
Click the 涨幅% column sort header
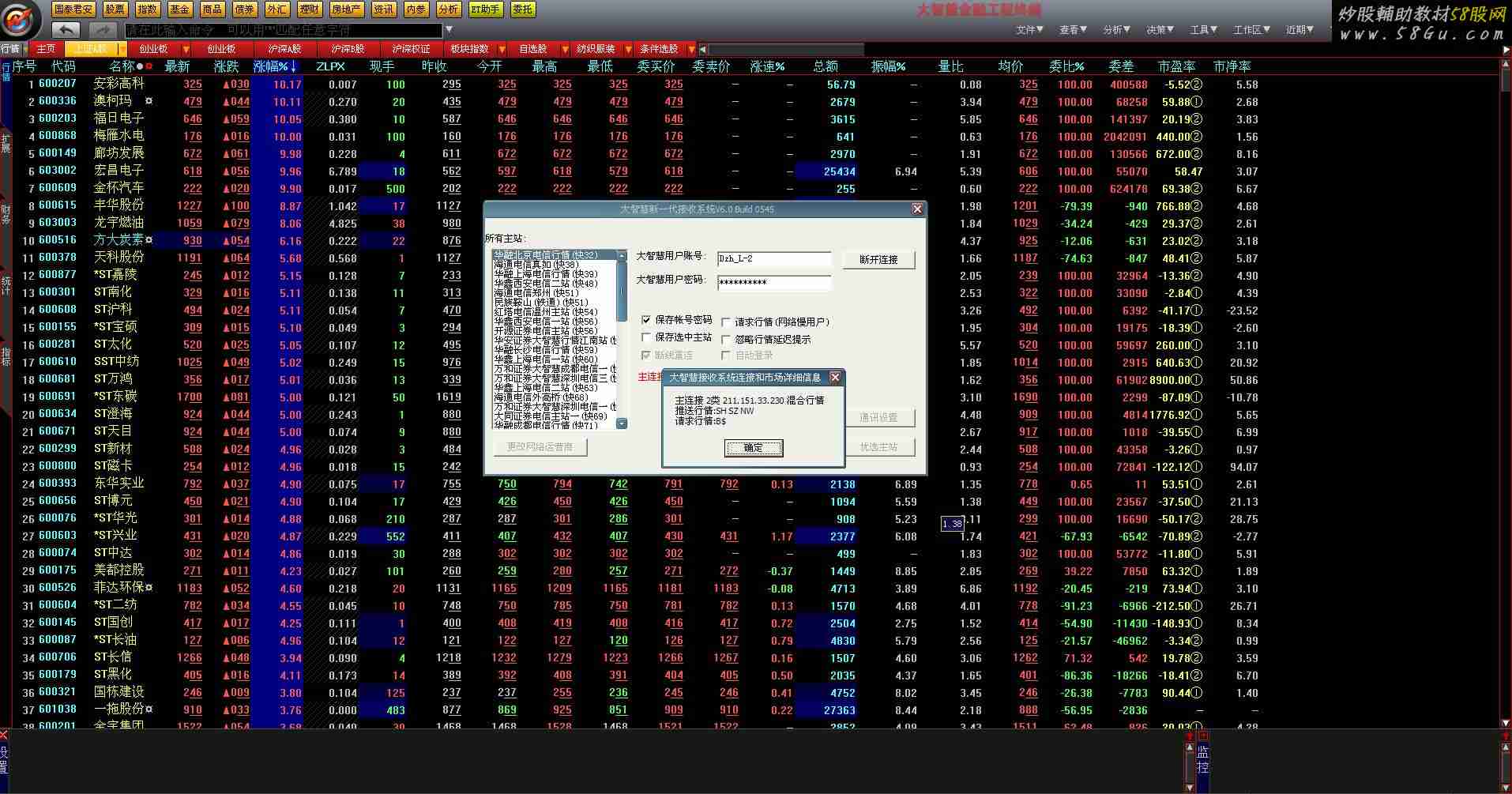pos(275,66)
